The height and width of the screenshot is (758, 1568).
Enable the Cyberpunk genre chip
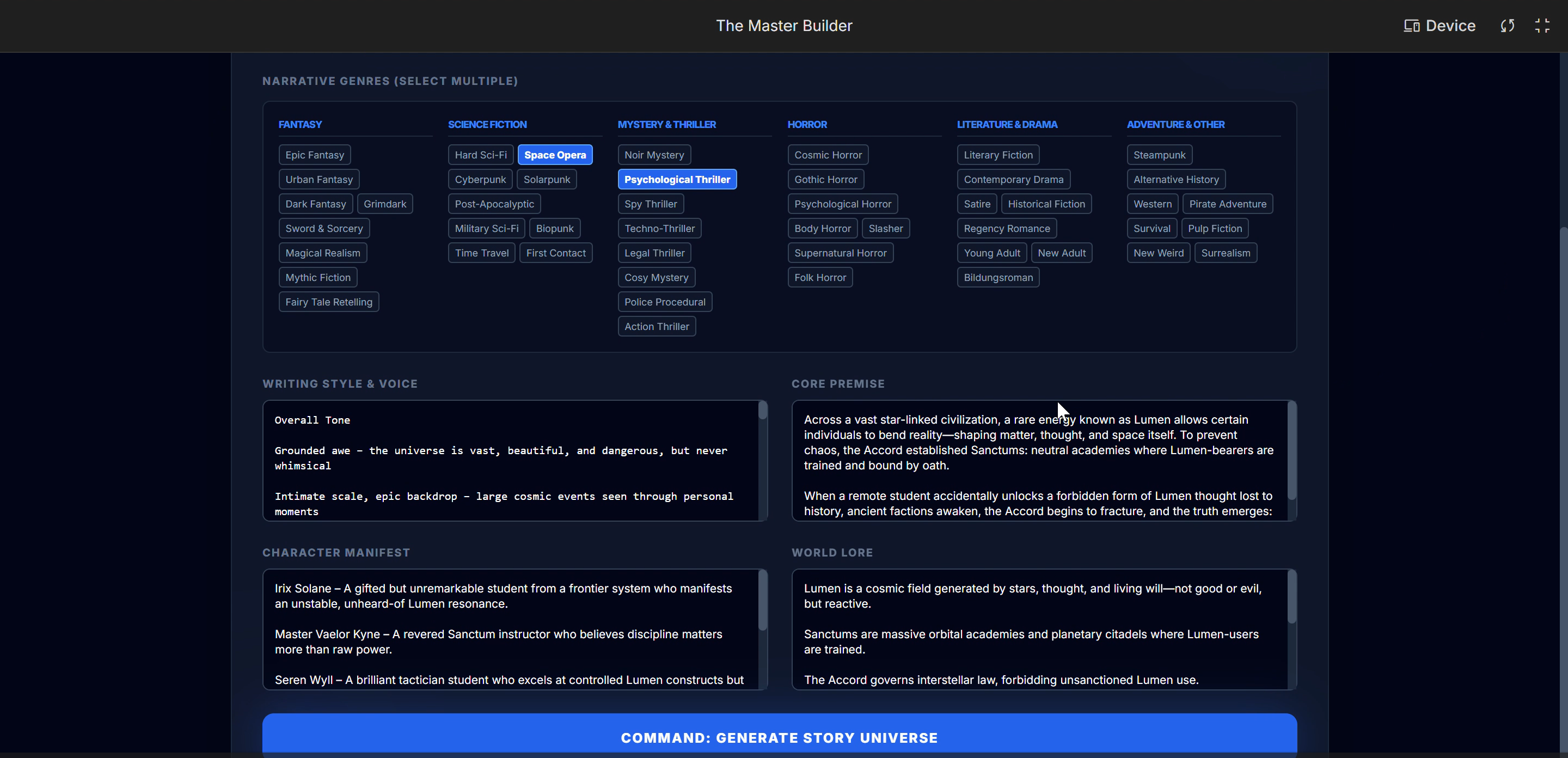480,180
